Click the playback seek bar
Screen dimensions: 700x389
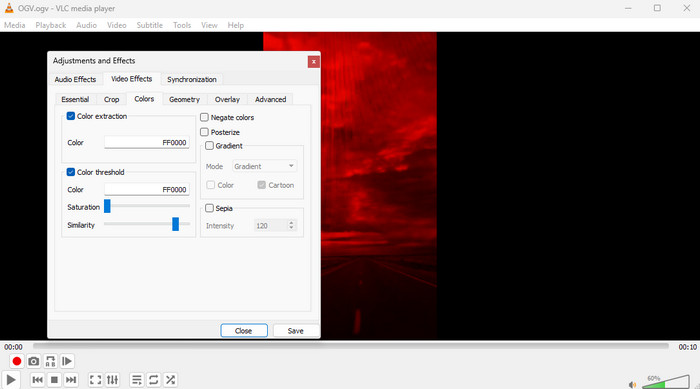351,346
